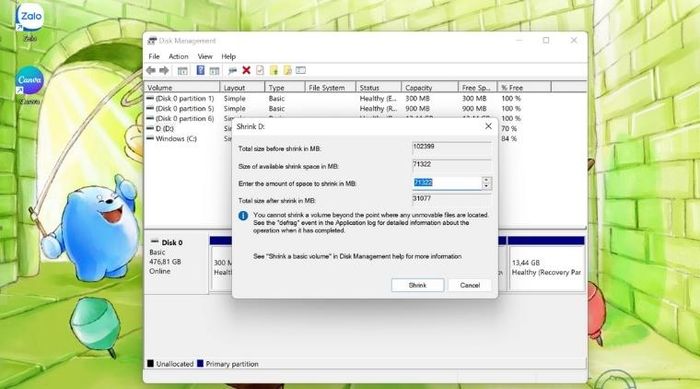Viewport: 700px width, 389px height.
Task: Open the File menu
Action: pyautogui.click(x=154, y=56)
